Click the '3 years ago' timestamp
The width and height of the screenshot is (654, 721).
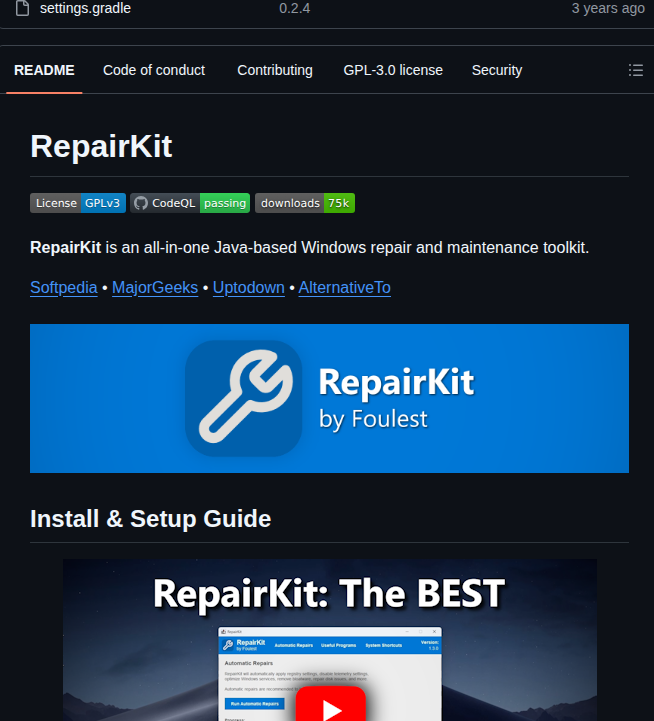click(608, 8)
